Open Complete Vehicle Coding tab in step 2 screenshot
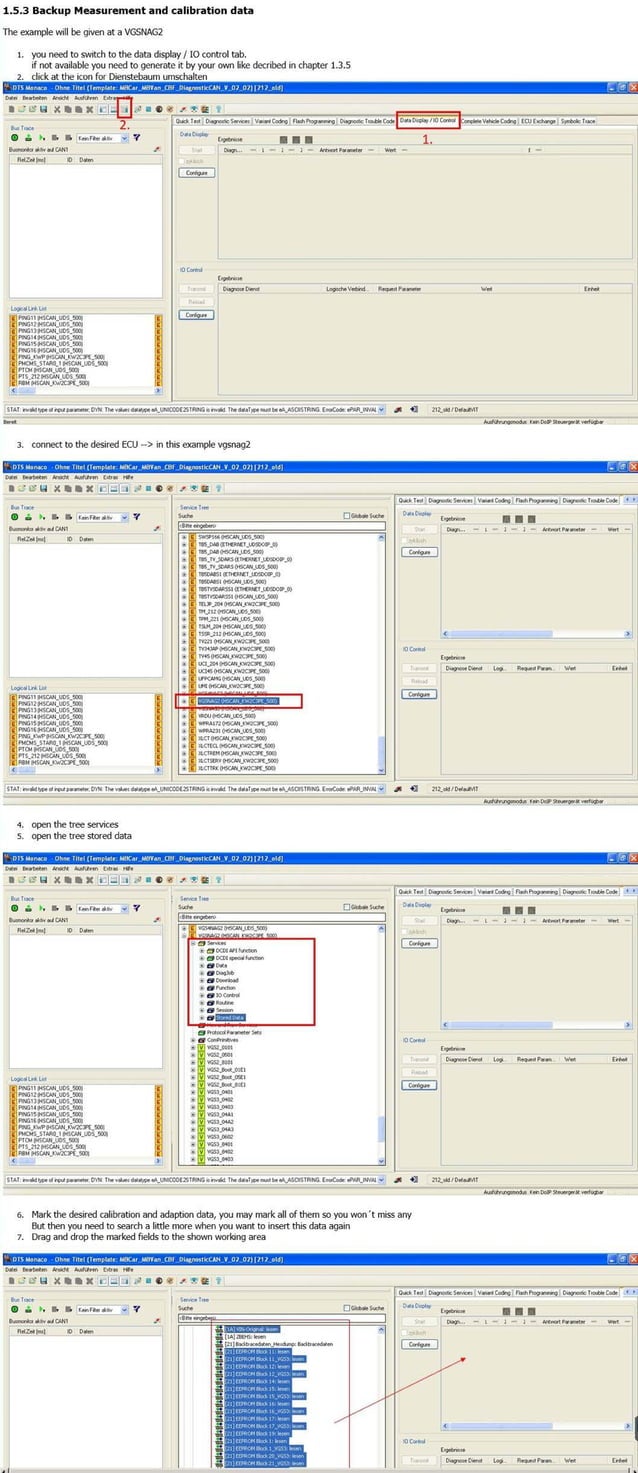Image resolution: width=638 pixels, height=1473 pixels. [x=489, y=120]
